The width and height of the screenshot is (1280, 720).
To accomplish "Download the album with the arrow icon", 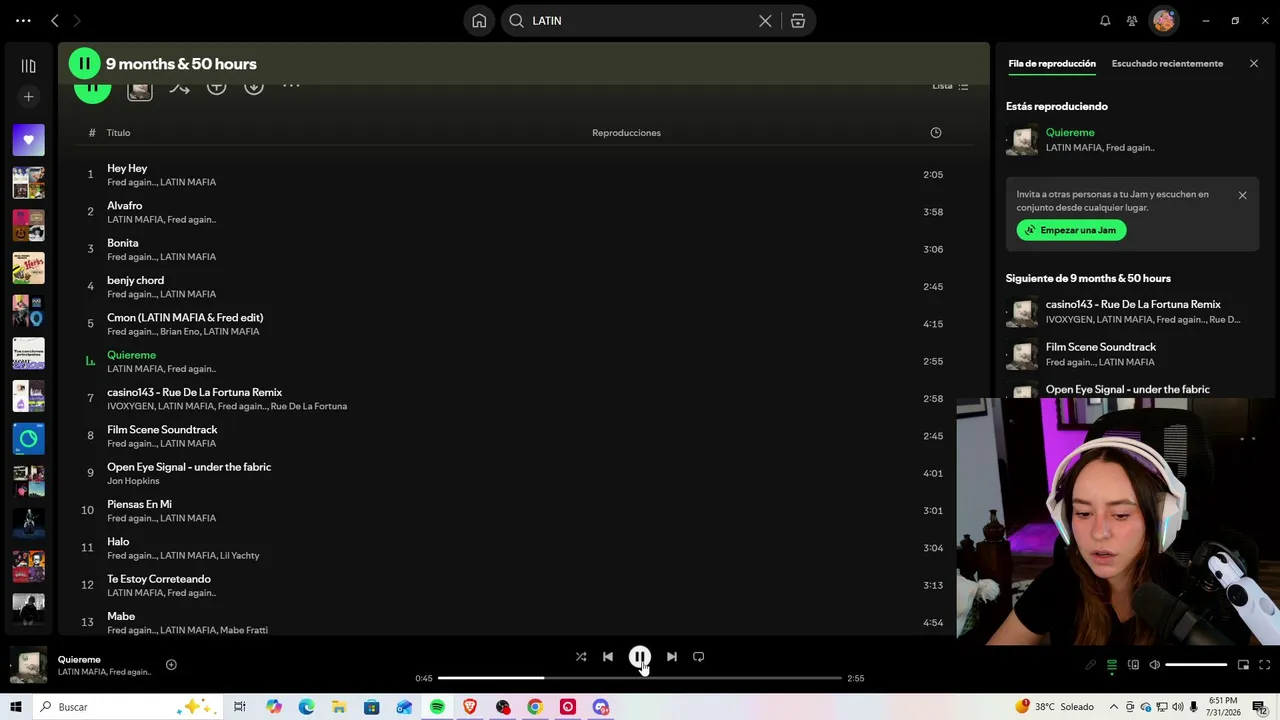I will 254,87.
